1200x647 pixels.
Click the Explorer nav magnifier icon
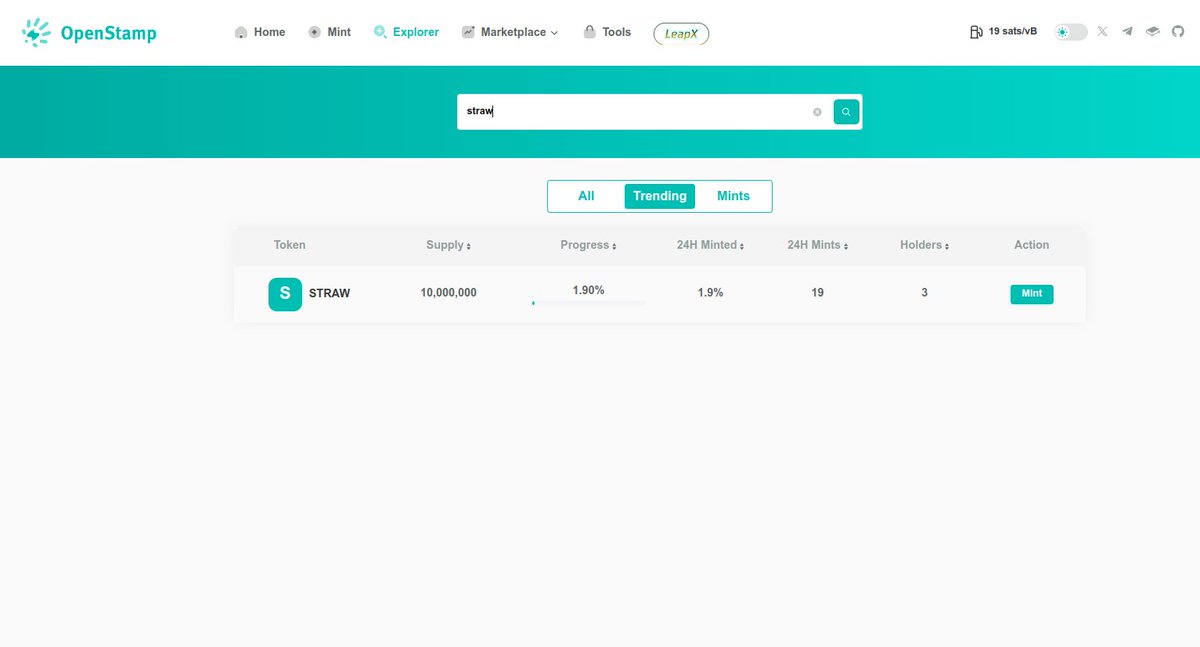(x=380, y=32)
